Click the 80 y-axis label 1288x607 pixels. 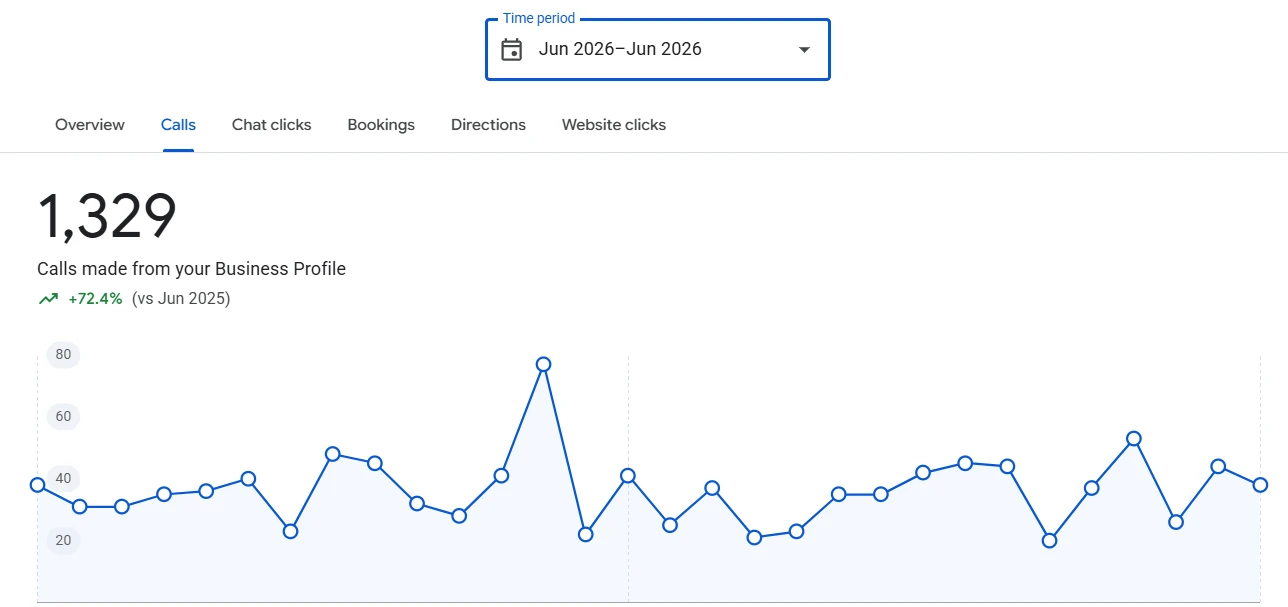point(63,354)
